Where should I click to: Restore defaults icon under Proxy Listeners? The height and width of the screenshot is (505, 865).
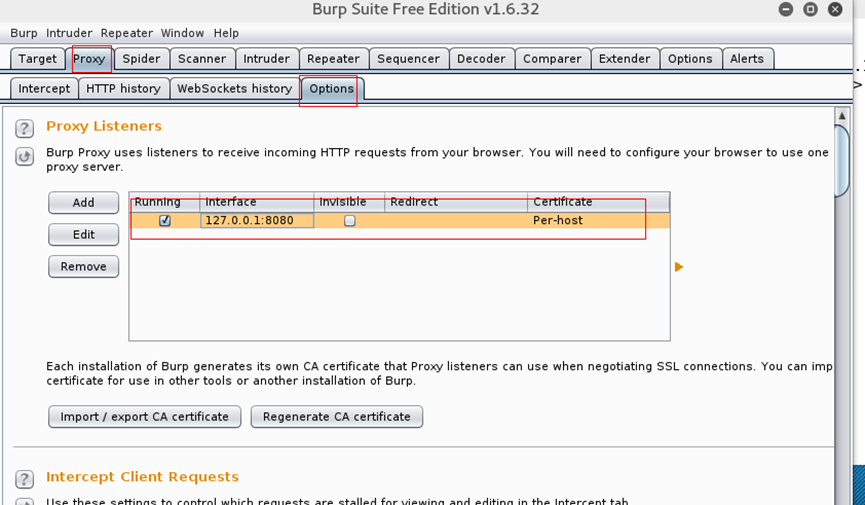tap(24, 157)
